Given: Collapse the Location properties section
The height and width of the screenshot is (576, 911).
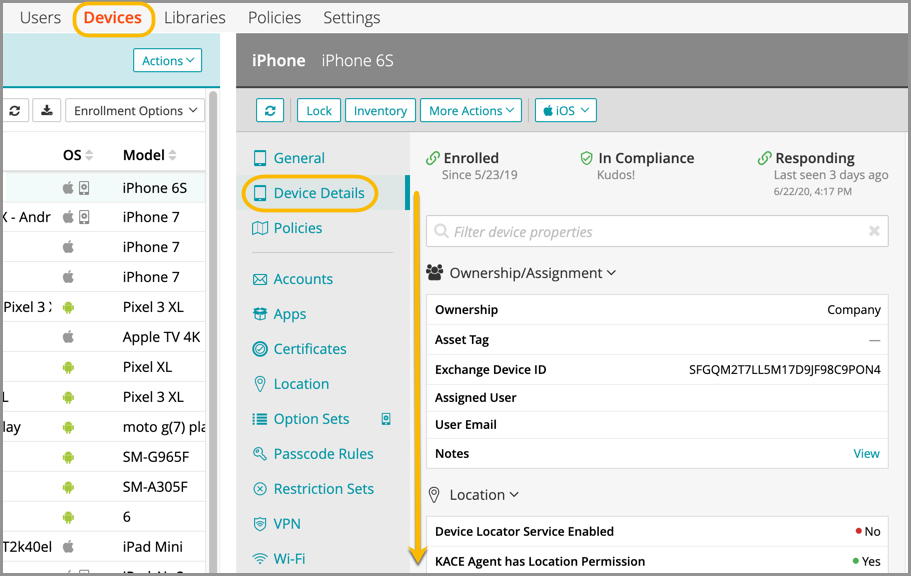Looking at the screenshot, I should 484,494.
